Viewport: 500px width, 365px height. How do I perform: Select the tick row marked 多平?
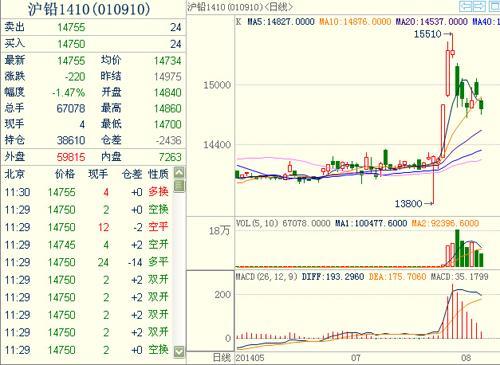coord(87,263)
